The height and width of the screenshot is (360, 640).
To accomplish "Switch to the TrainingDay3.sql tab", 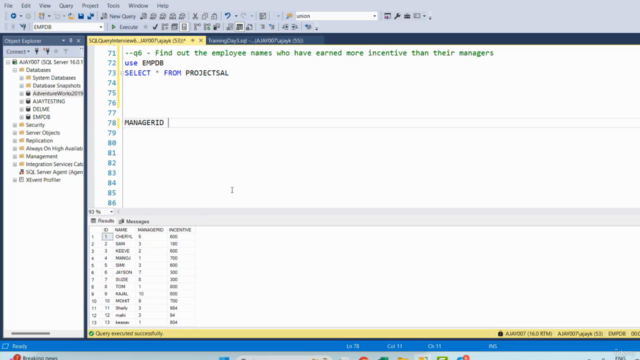I will (256, 40).
